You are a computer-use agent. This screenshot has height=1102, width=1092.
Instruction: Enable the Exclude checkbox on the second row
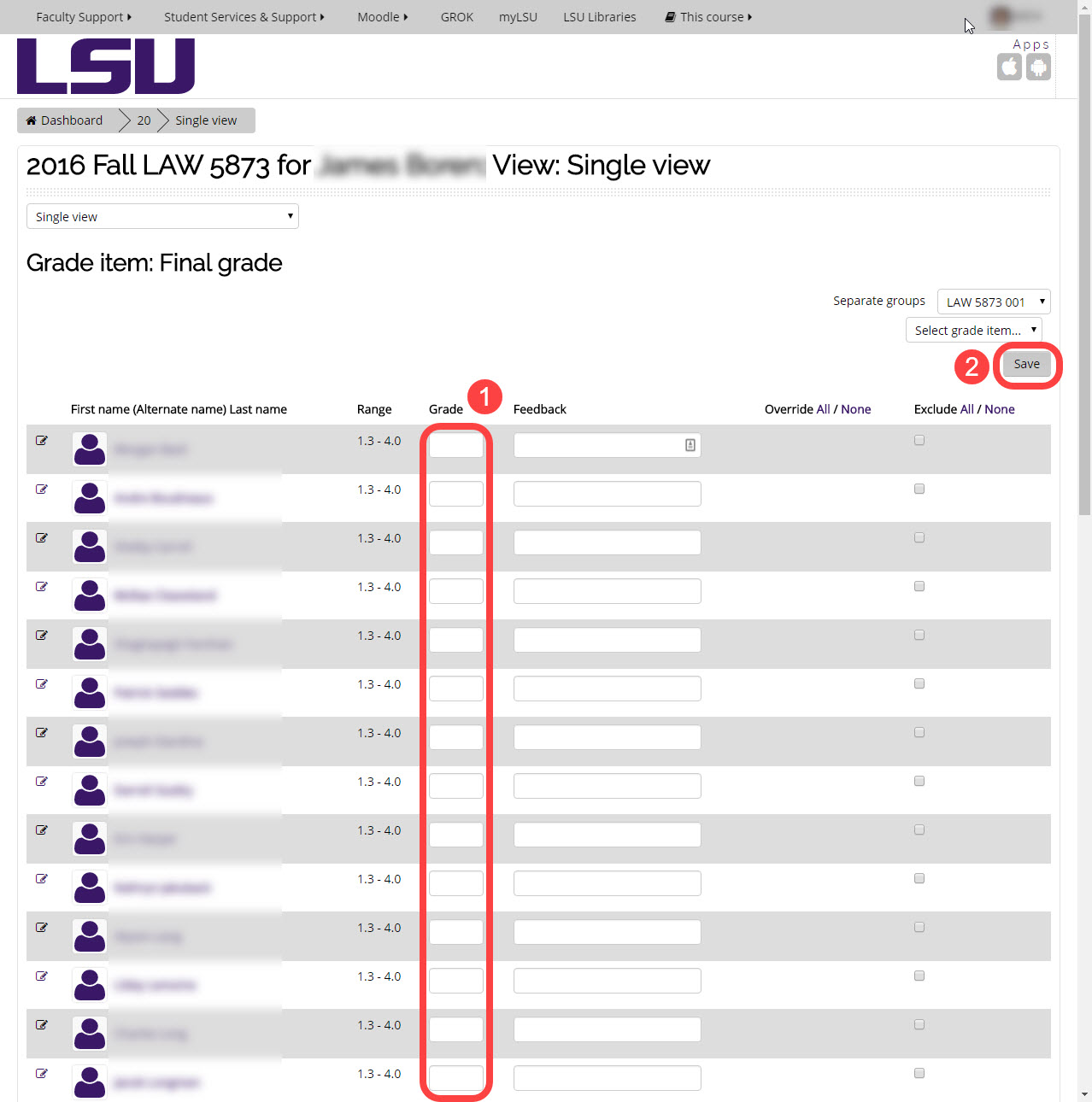919,488
